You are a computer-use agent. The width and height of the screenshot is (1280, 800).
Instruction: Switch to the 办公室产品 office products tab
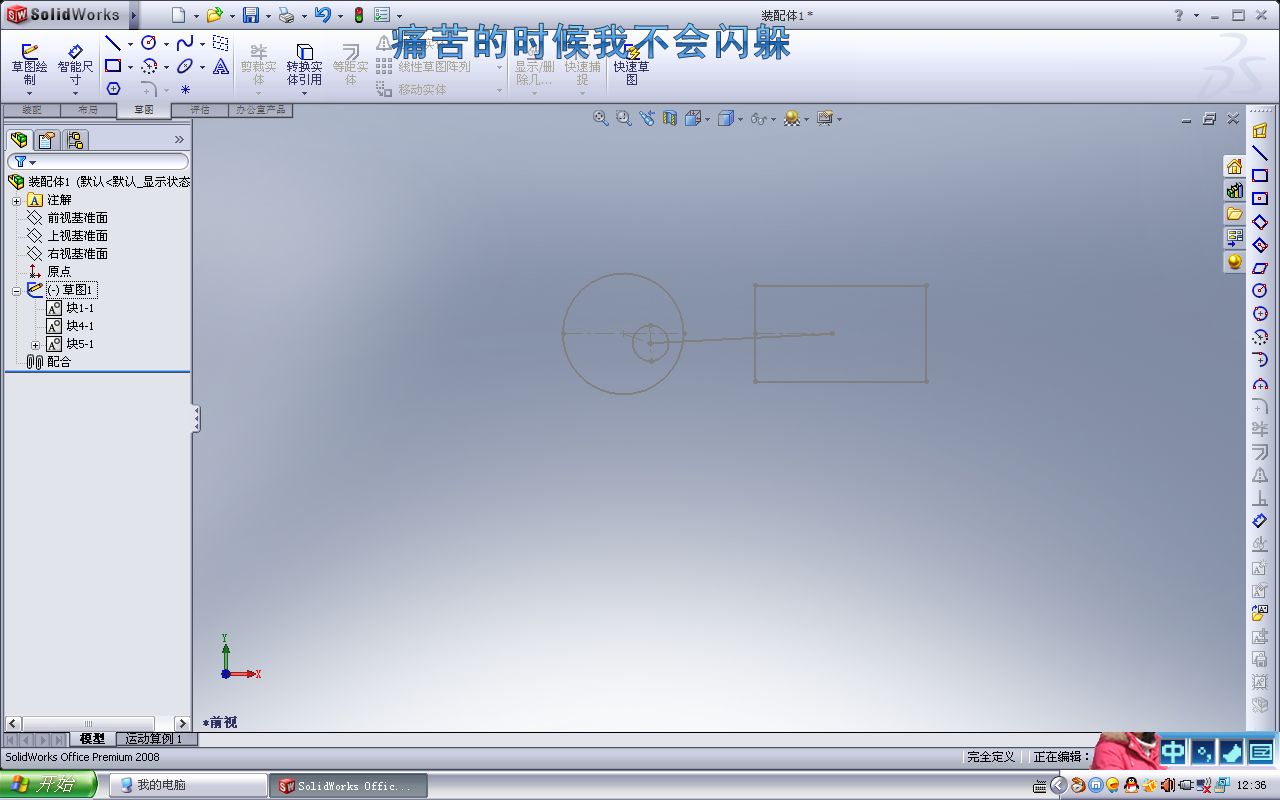click(x=260, y=110)
